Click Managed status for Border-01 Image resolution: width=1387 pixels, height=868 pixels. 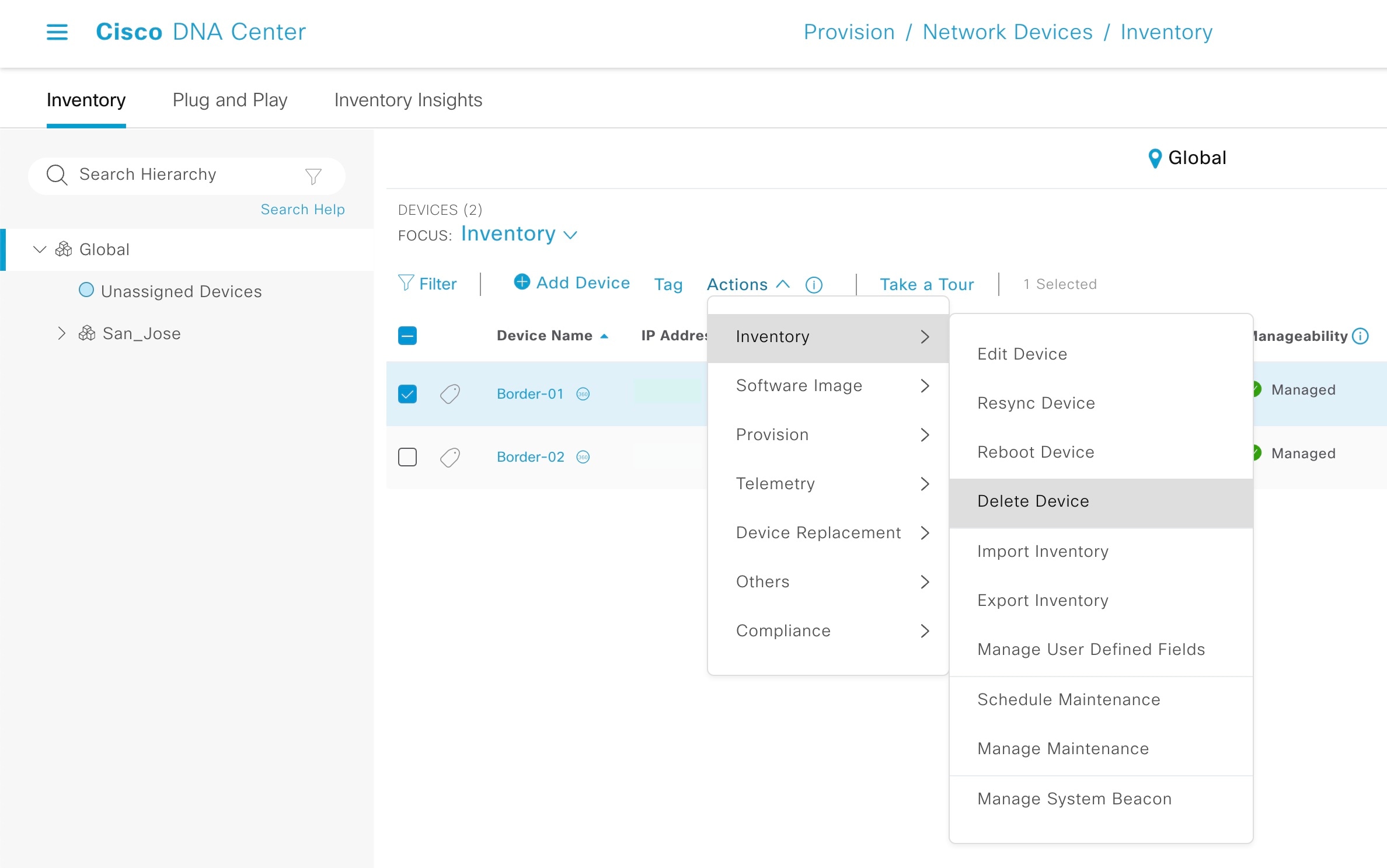click(1303, 390)
